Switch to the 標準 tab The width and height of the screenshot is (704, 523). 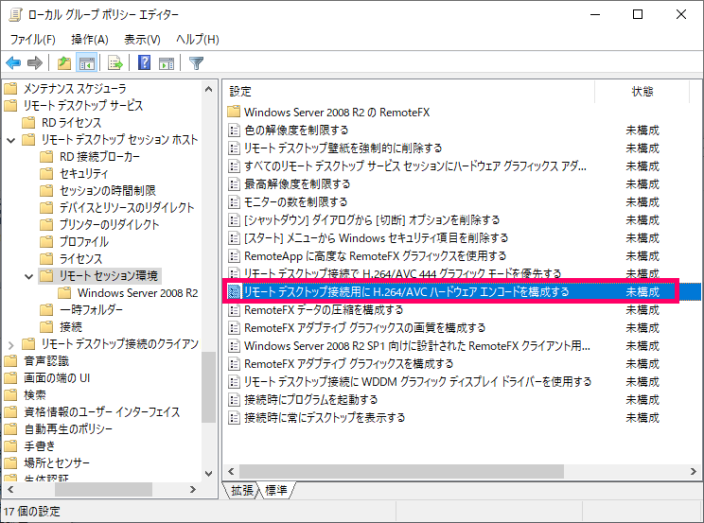point(276,490)
